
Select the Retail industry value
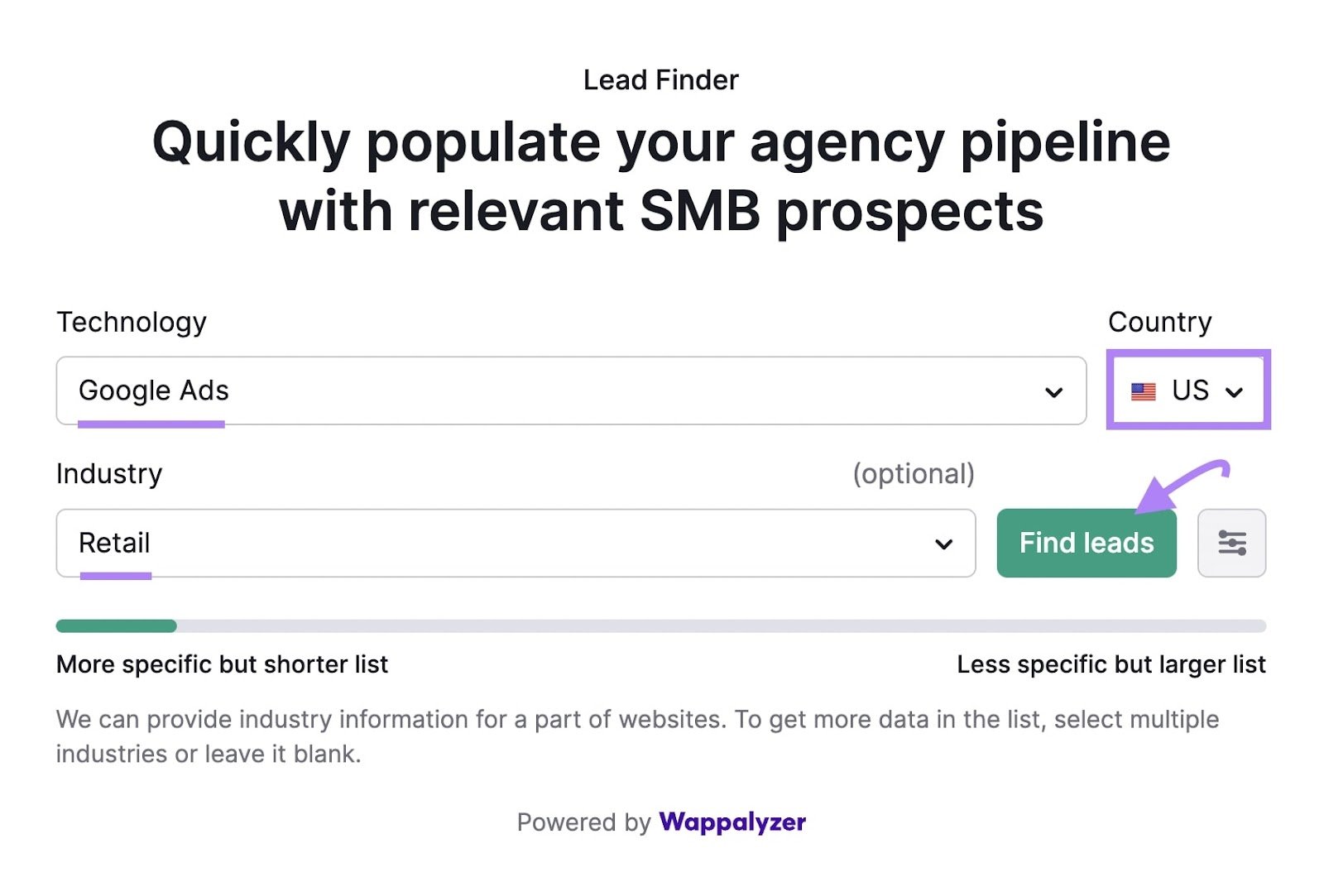coord(114,543)
